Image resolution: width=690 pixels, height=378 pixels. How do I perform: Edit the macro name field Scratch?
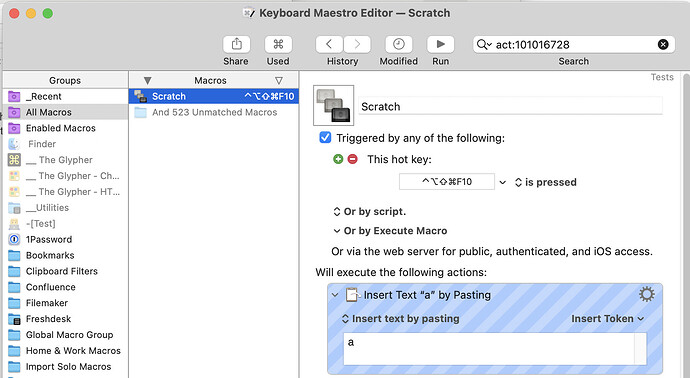tap(510, 106)
